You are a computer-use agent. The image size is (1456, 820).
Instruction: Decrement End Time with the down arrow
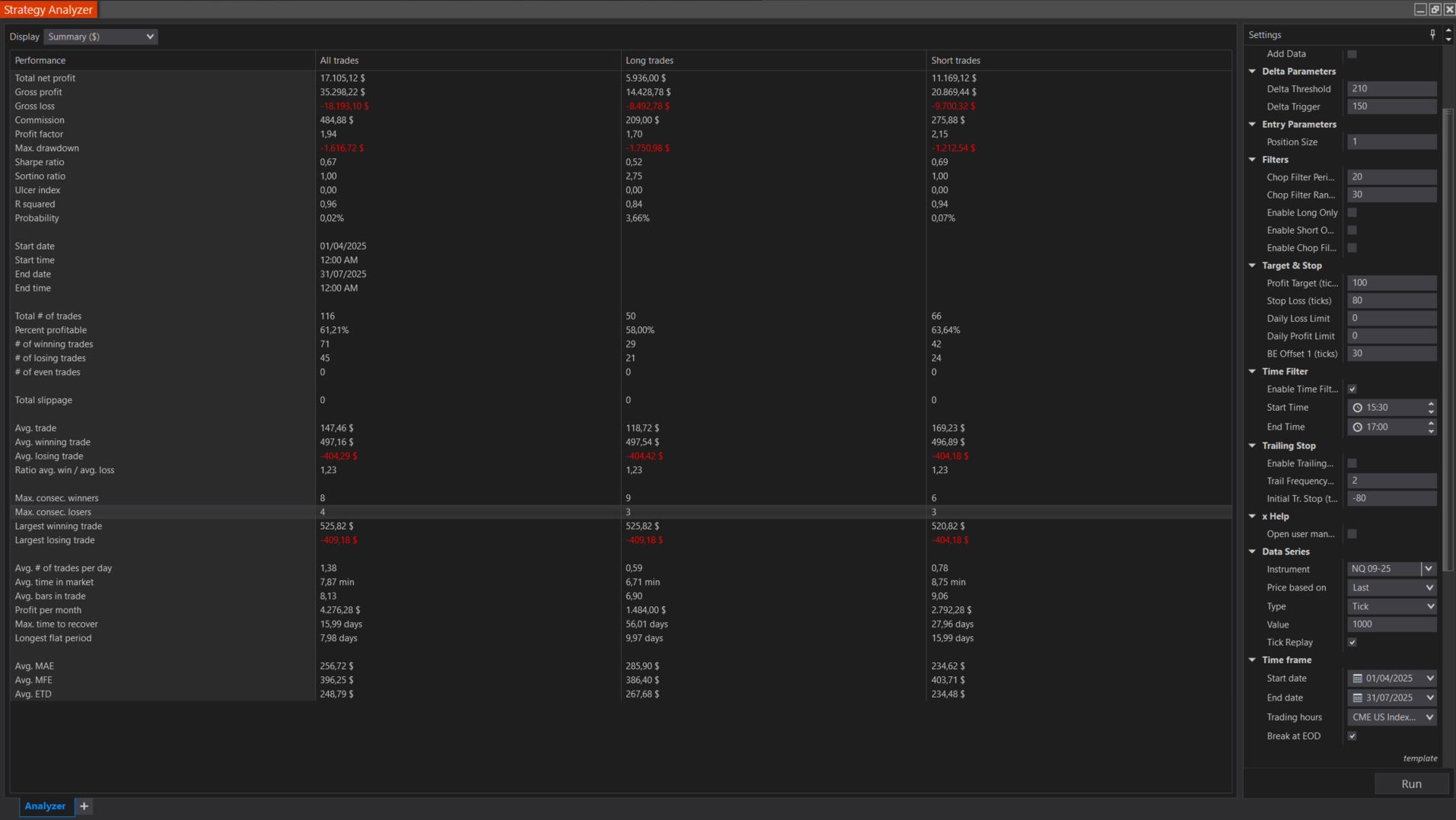point(1431,431)
